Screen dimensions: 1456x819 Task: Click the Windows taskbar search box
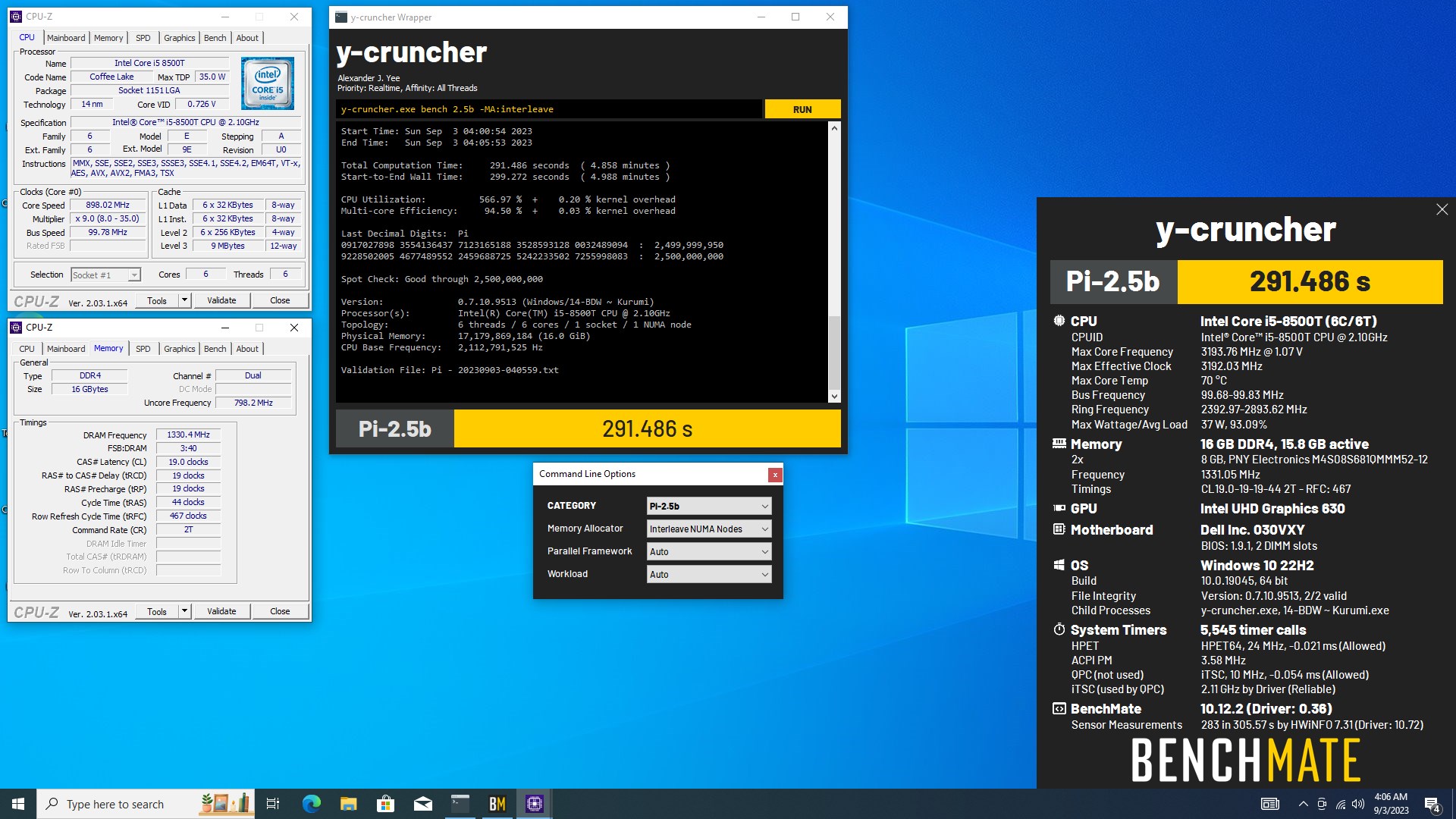point(146,804)
